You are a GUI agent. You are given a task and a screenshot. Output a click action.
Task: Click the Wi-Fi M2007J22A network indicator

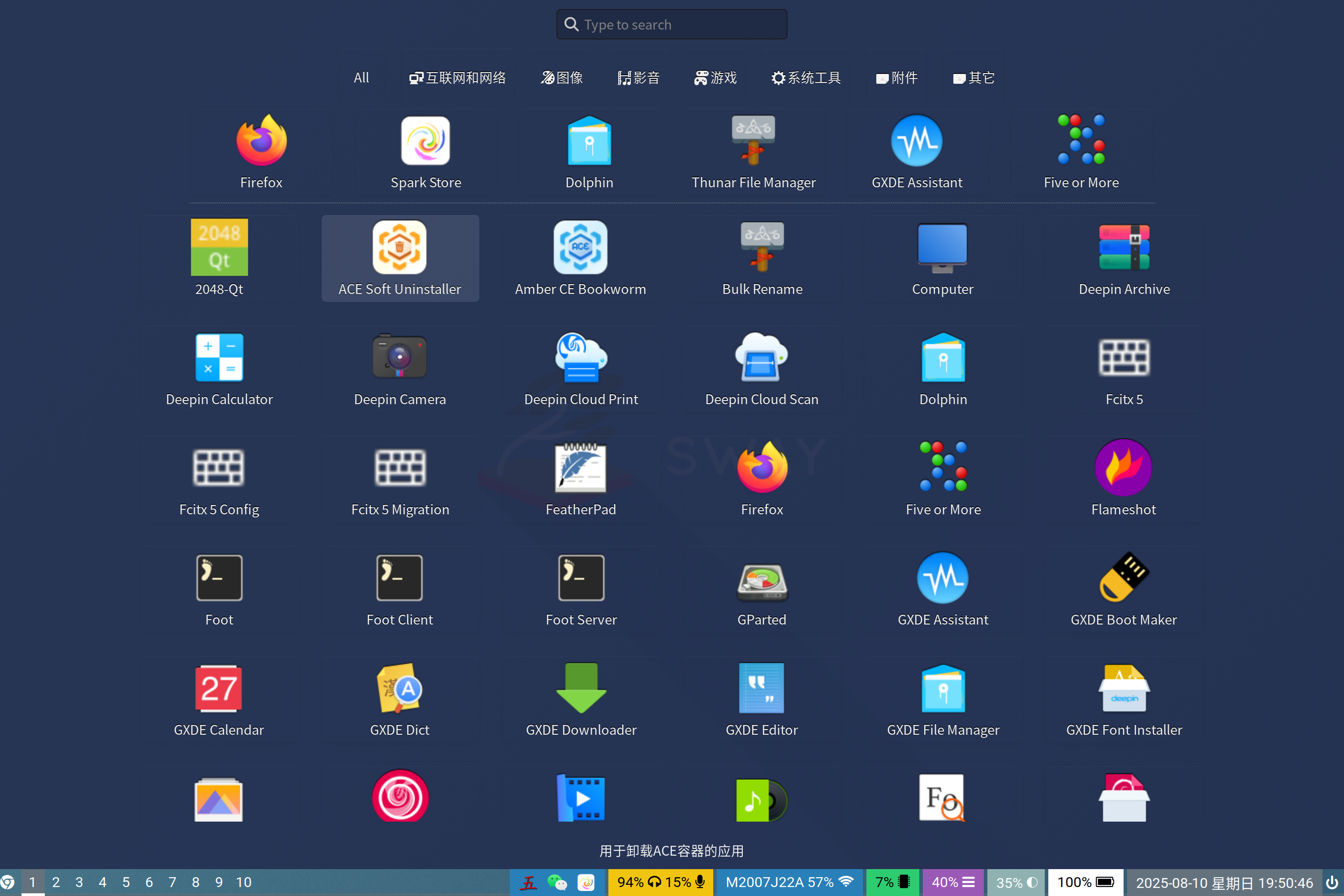click(789, 882)
